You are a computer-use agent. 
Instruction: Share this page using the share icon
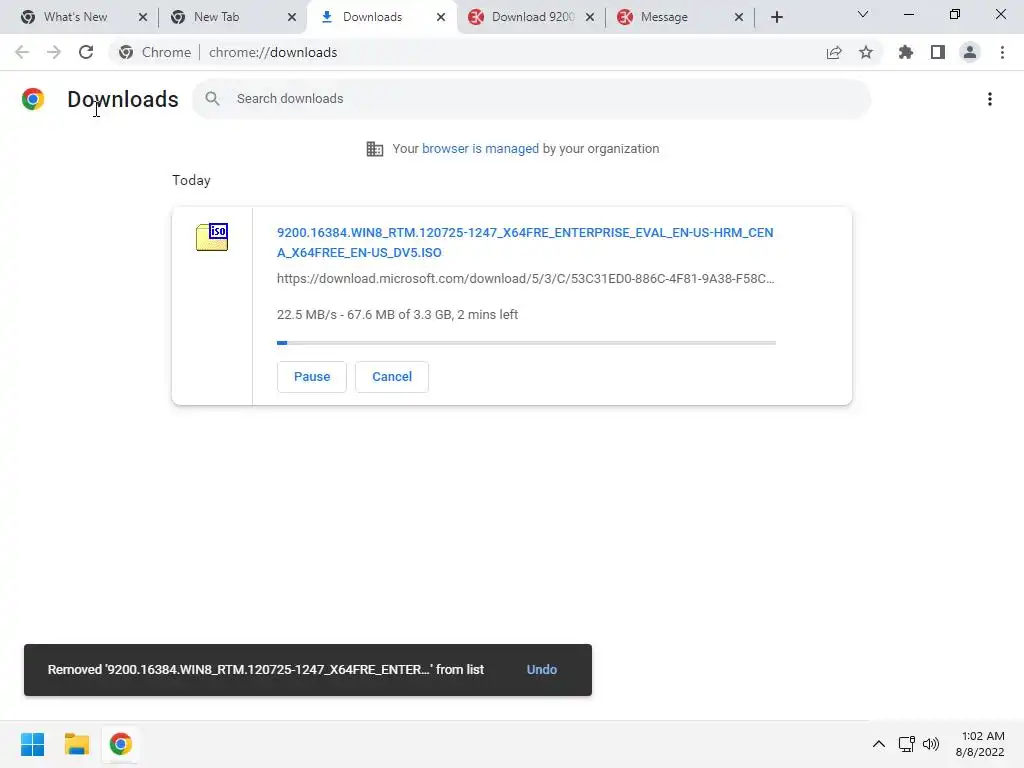tap(834, 52)
